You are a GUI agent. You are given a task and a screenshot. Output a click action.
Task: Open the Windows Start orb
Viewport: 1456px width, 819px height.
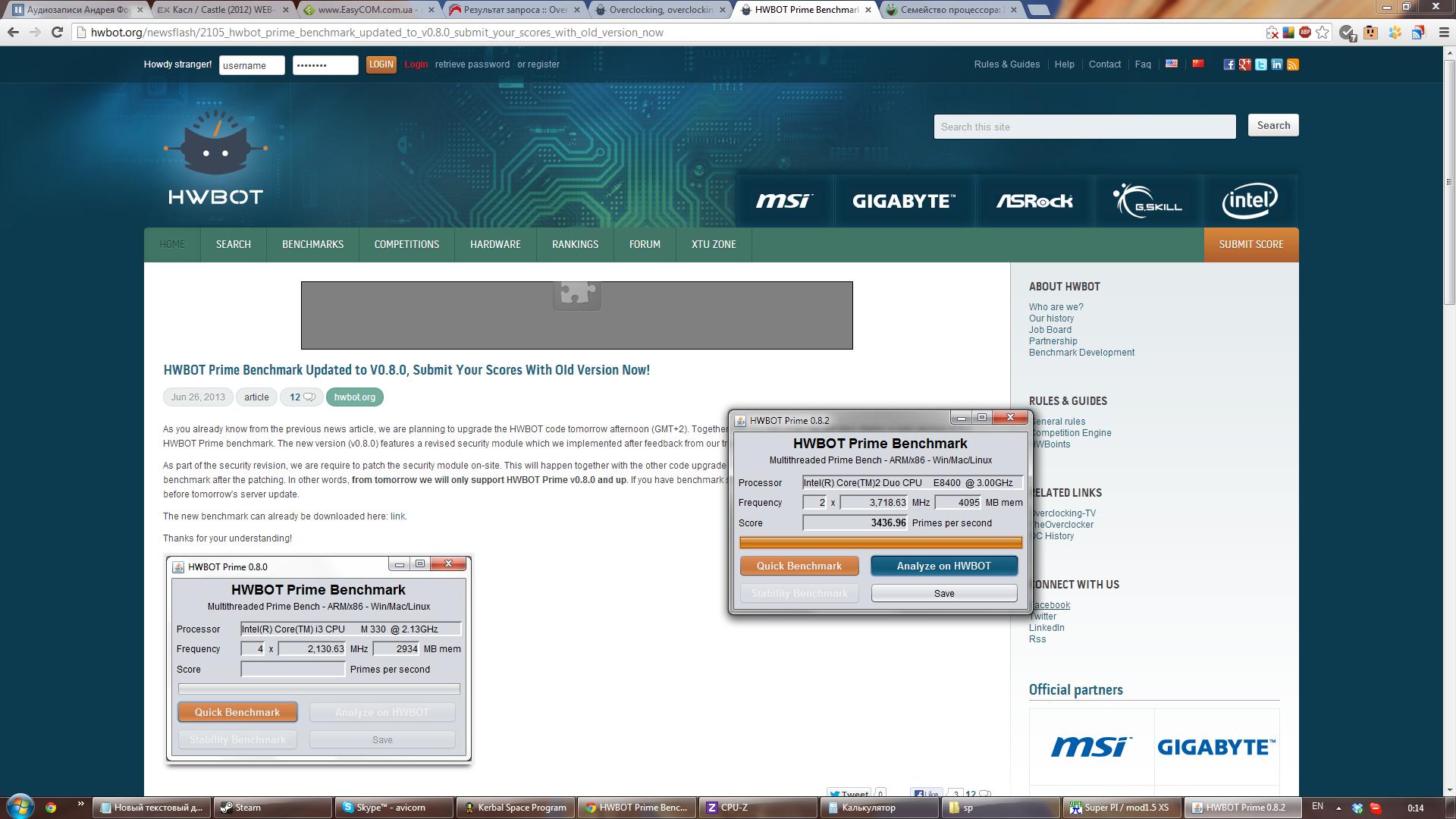(x=20, y=805)
